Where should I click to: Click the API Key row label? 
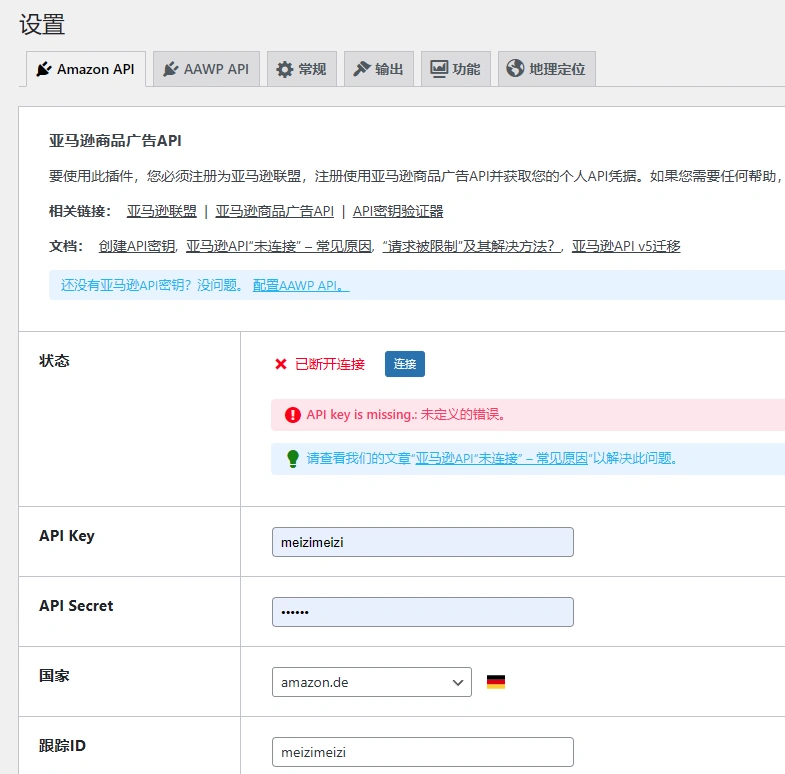click(67, 536)
